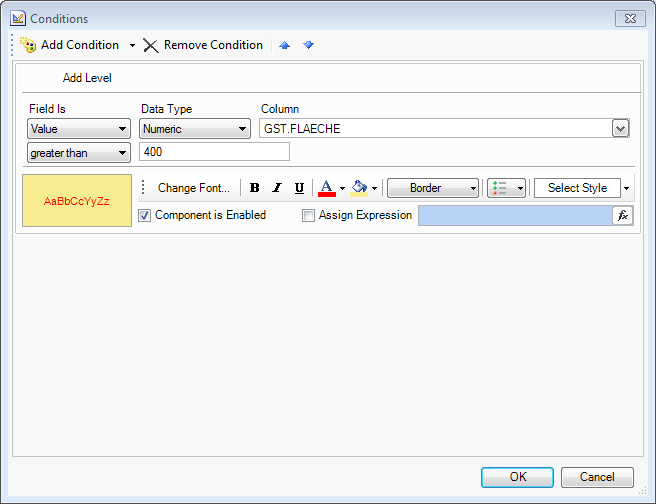Click the font color icon

[x=326, y=188]
